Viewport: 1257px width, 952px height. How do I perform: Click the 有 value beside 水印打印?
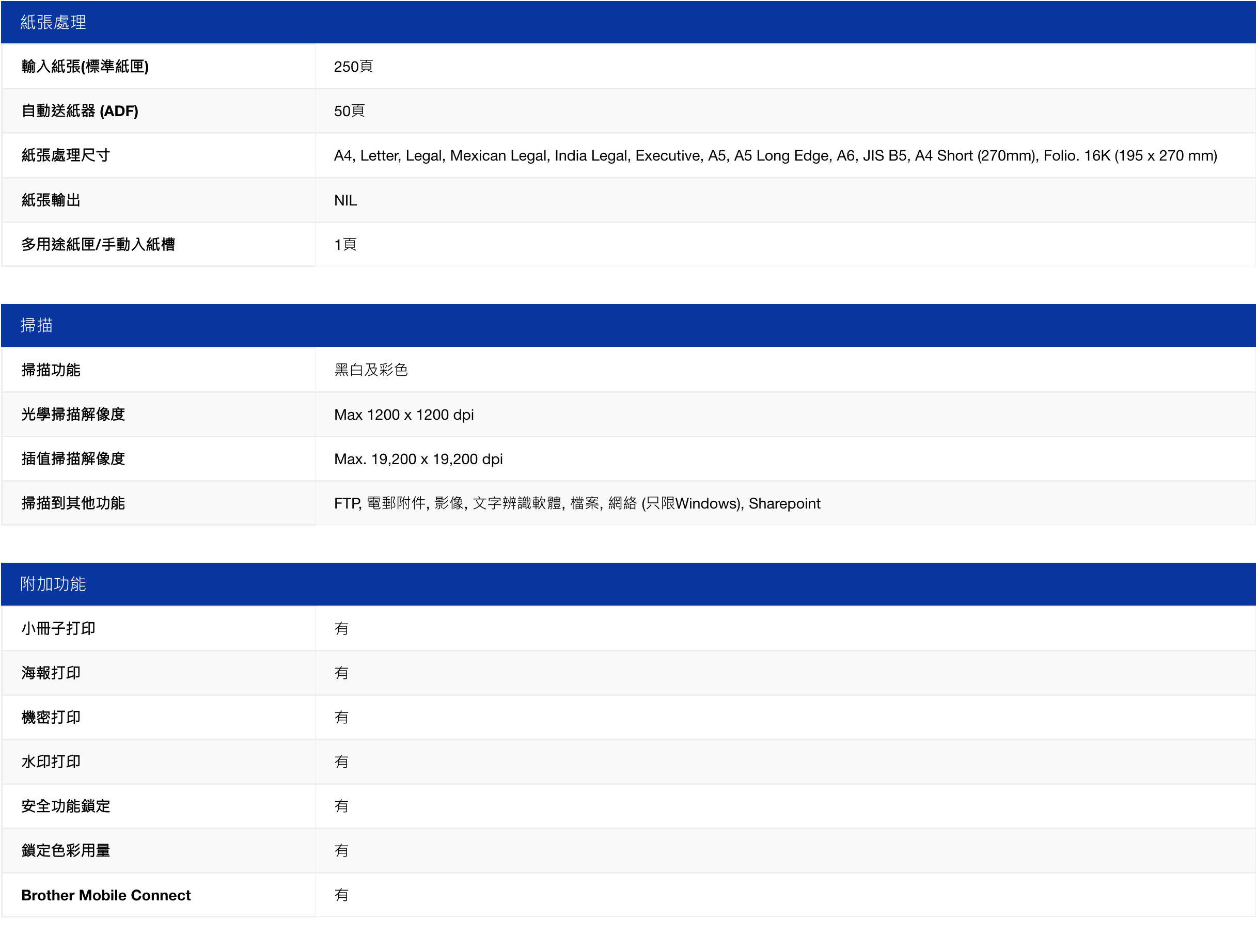tap(341, 761)
